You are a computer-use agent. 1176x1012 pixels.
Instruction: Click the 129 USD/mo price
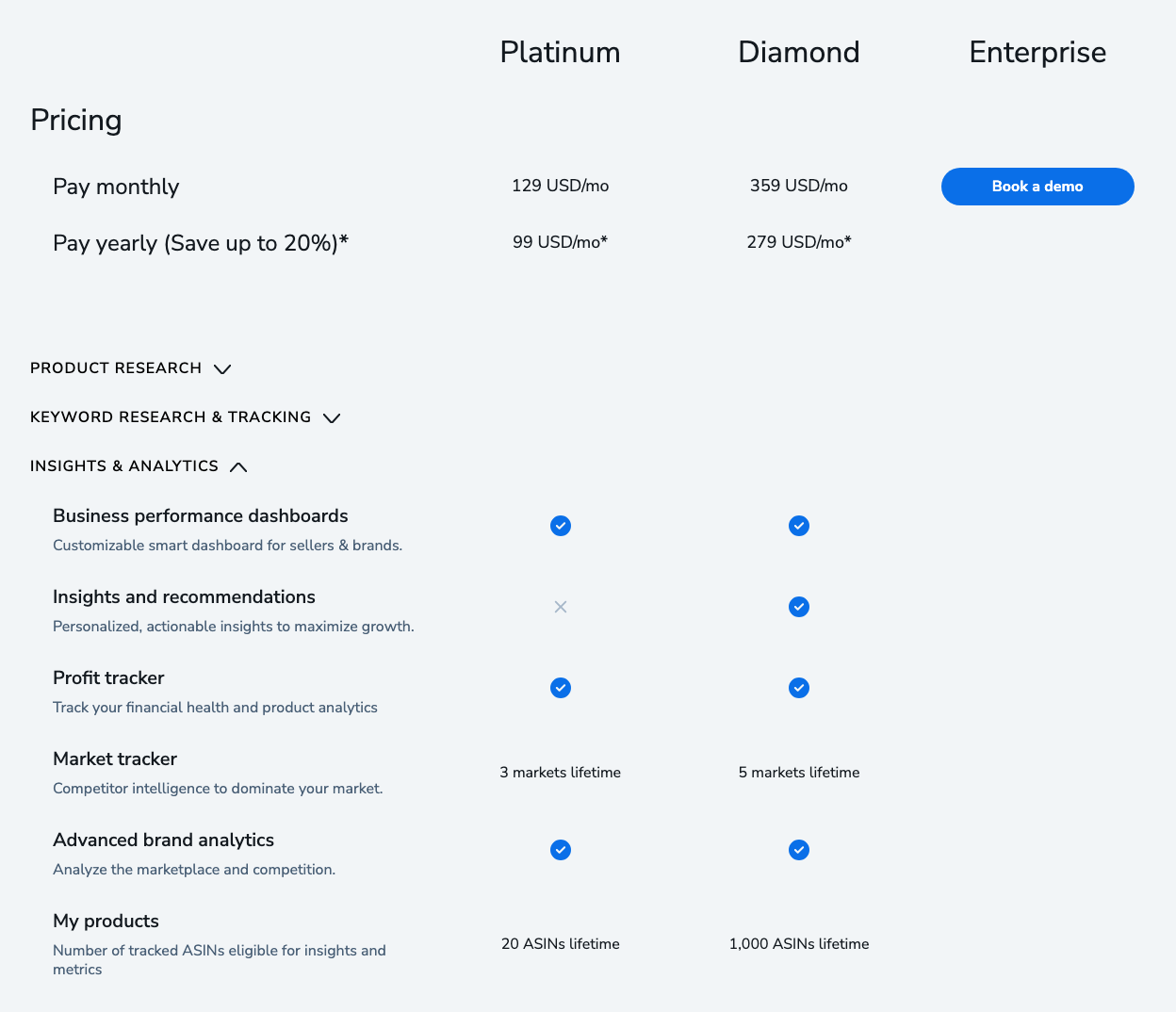click(x=561, y=186)
